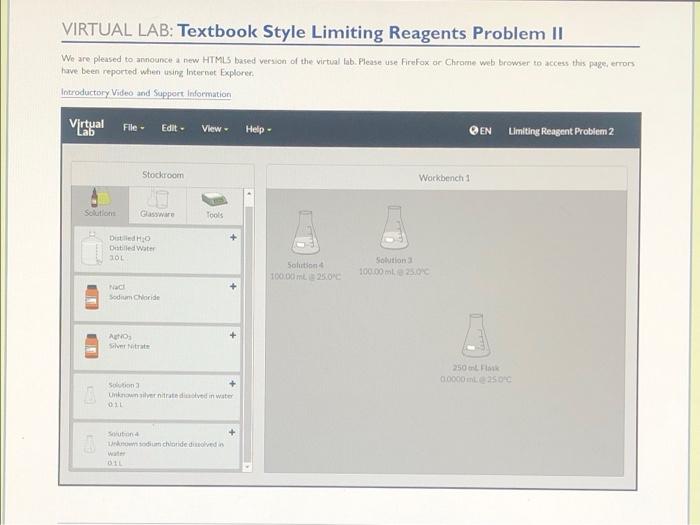
Task: Add Solution 4 with its plus button
Action: coord(232,432)
